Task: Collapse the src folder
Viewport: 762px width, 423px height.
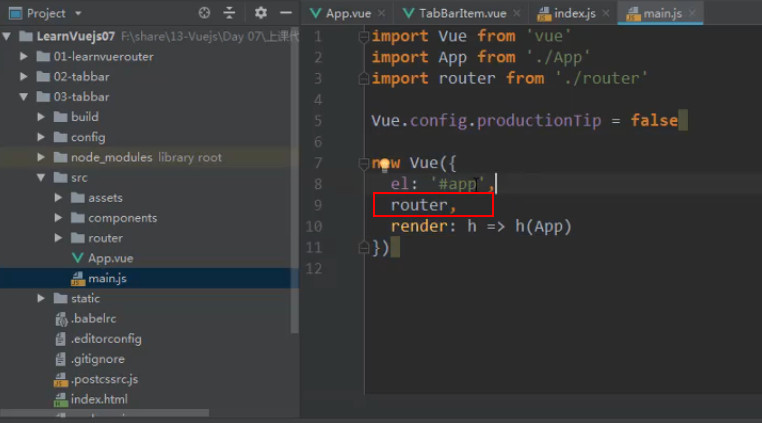Action: click(41, 177)
